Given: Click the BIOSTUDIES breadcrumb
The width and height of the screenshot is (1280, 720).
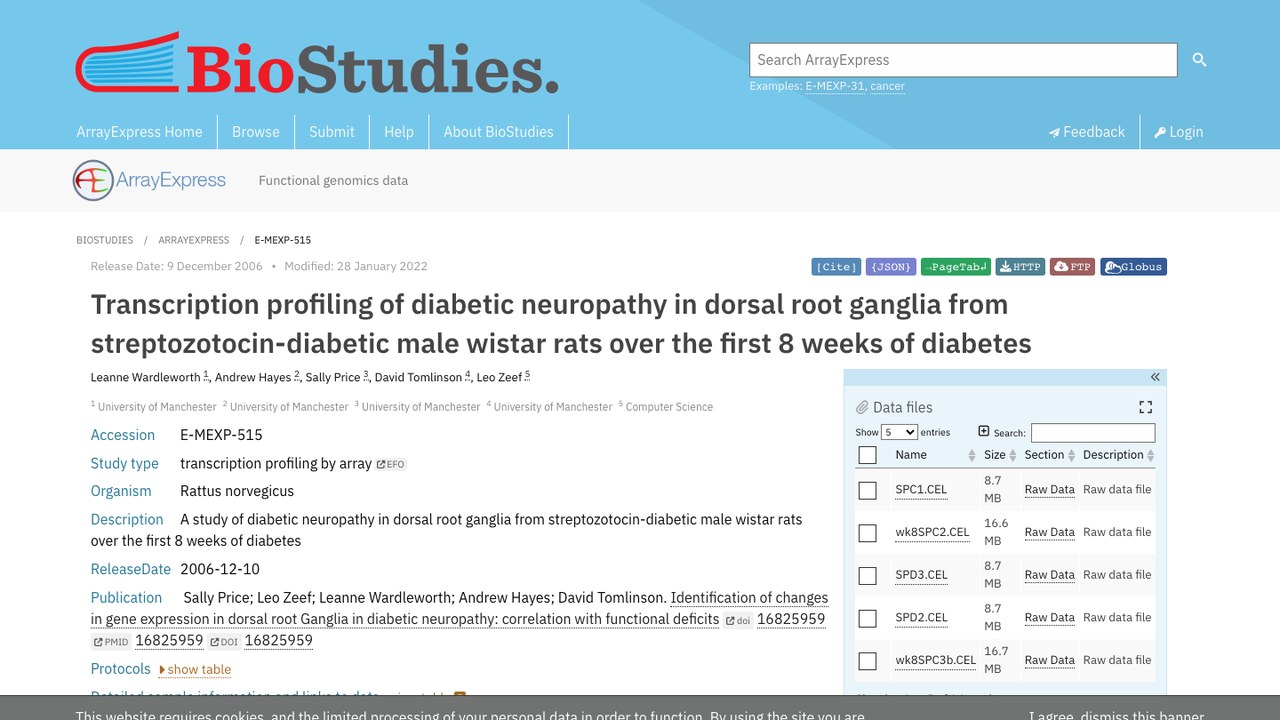Looking at the screenshot, I should point(105,240).
